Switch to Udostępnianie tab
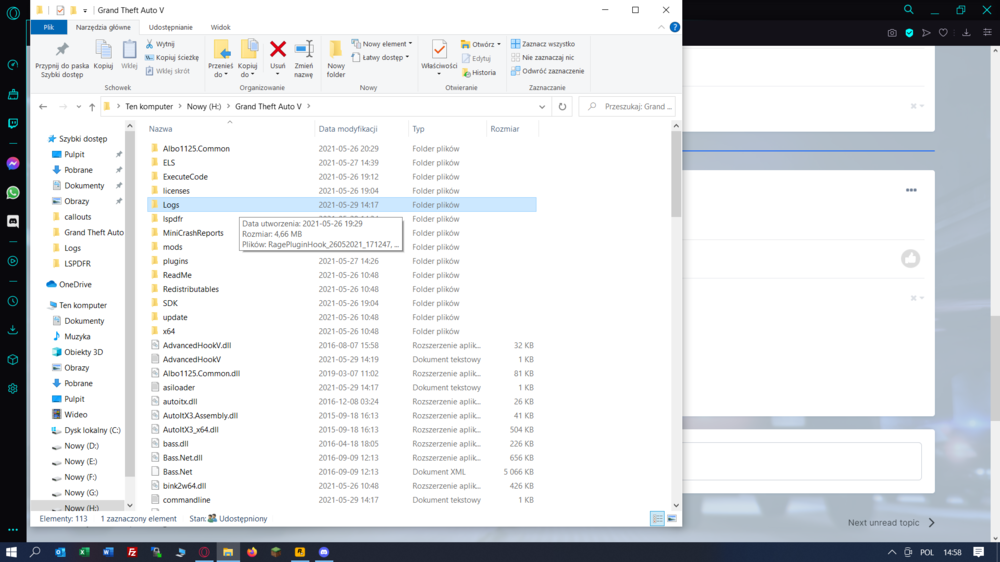 (170, 27)
